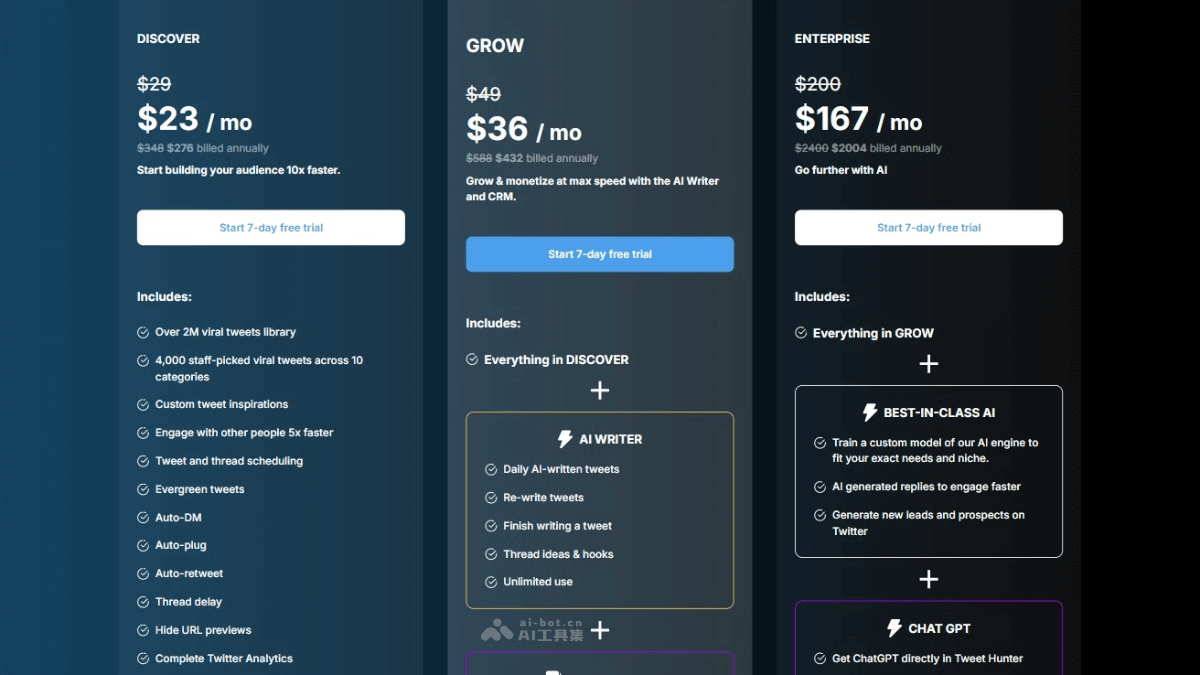1200x675 pixels.
Task: Click the plus icon below Everything in DISCOVER
Action: 600,390
